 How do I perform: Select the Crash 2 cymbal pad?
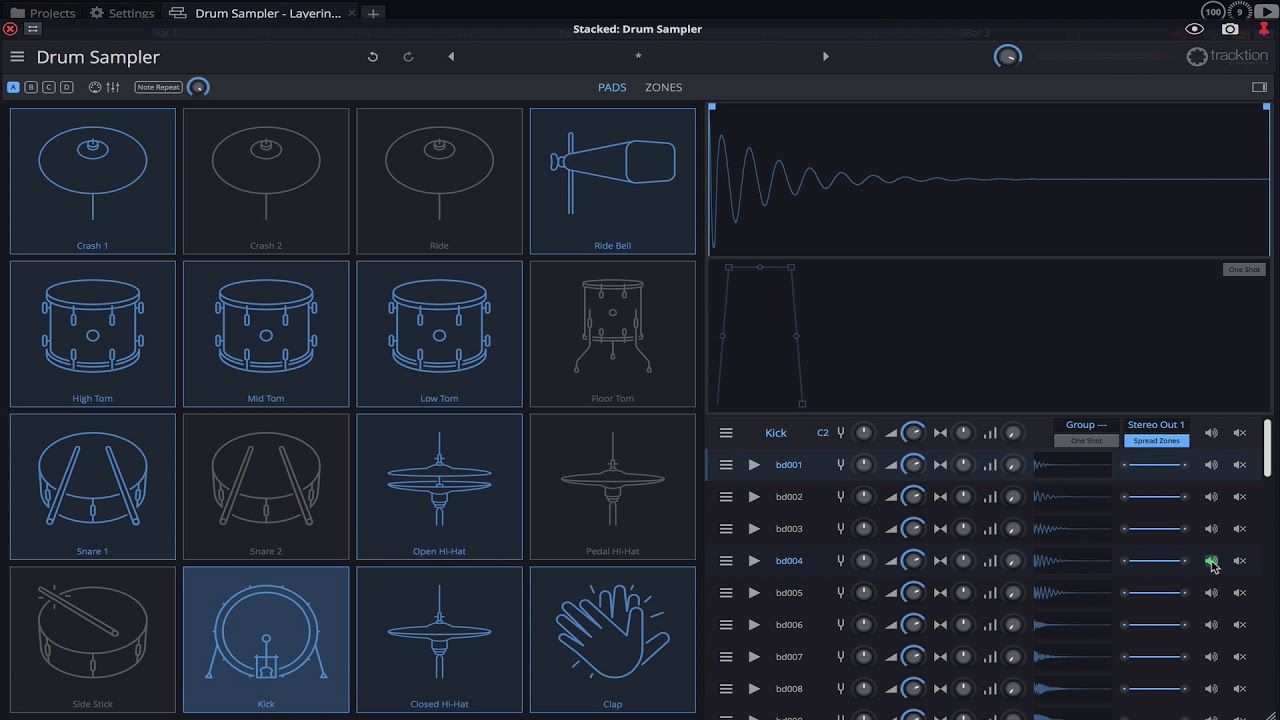[x=266, y=181]
